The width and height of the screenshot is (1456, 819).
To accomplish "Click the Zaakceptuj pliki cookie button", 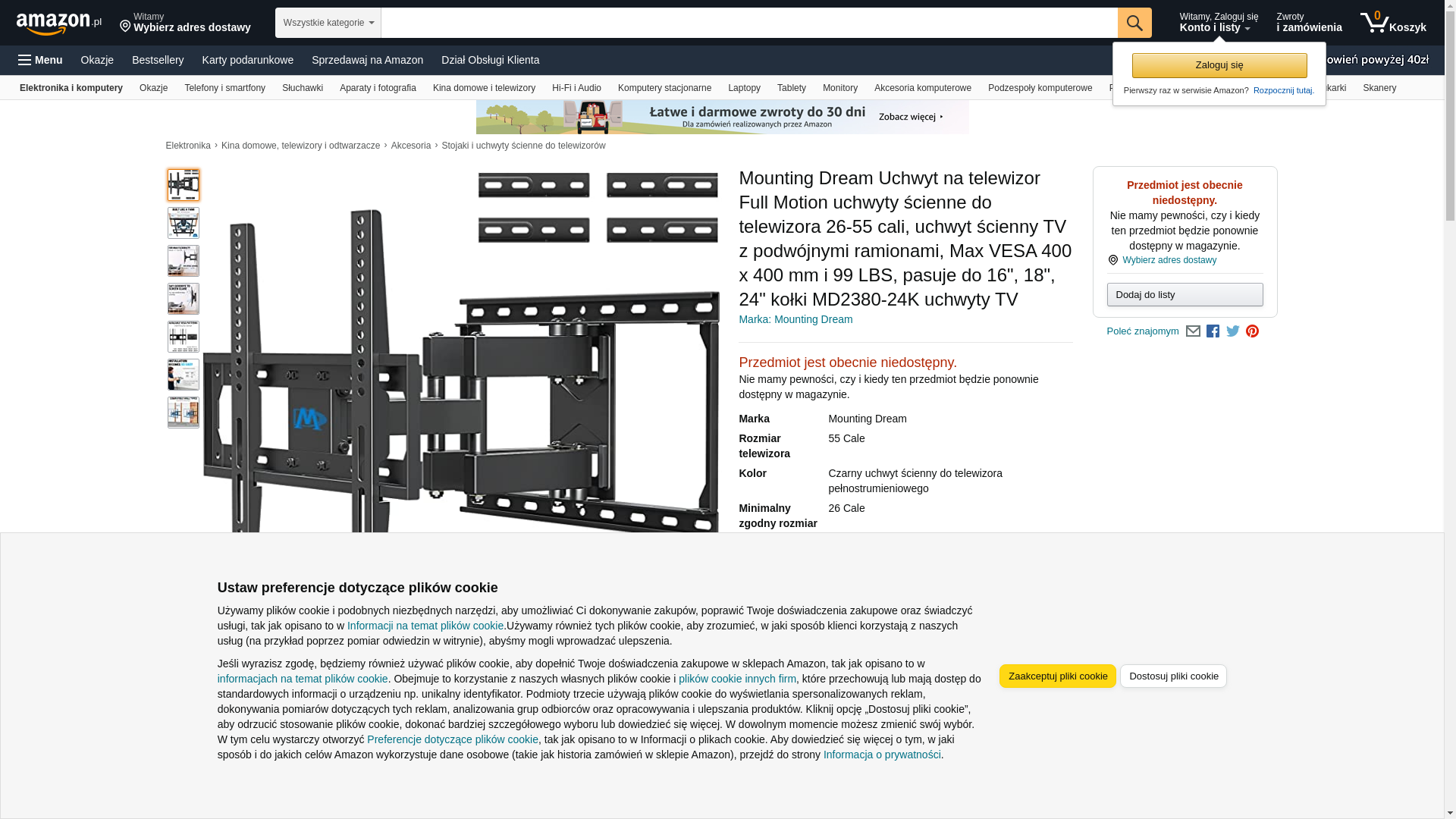I will coord(1057,676).
